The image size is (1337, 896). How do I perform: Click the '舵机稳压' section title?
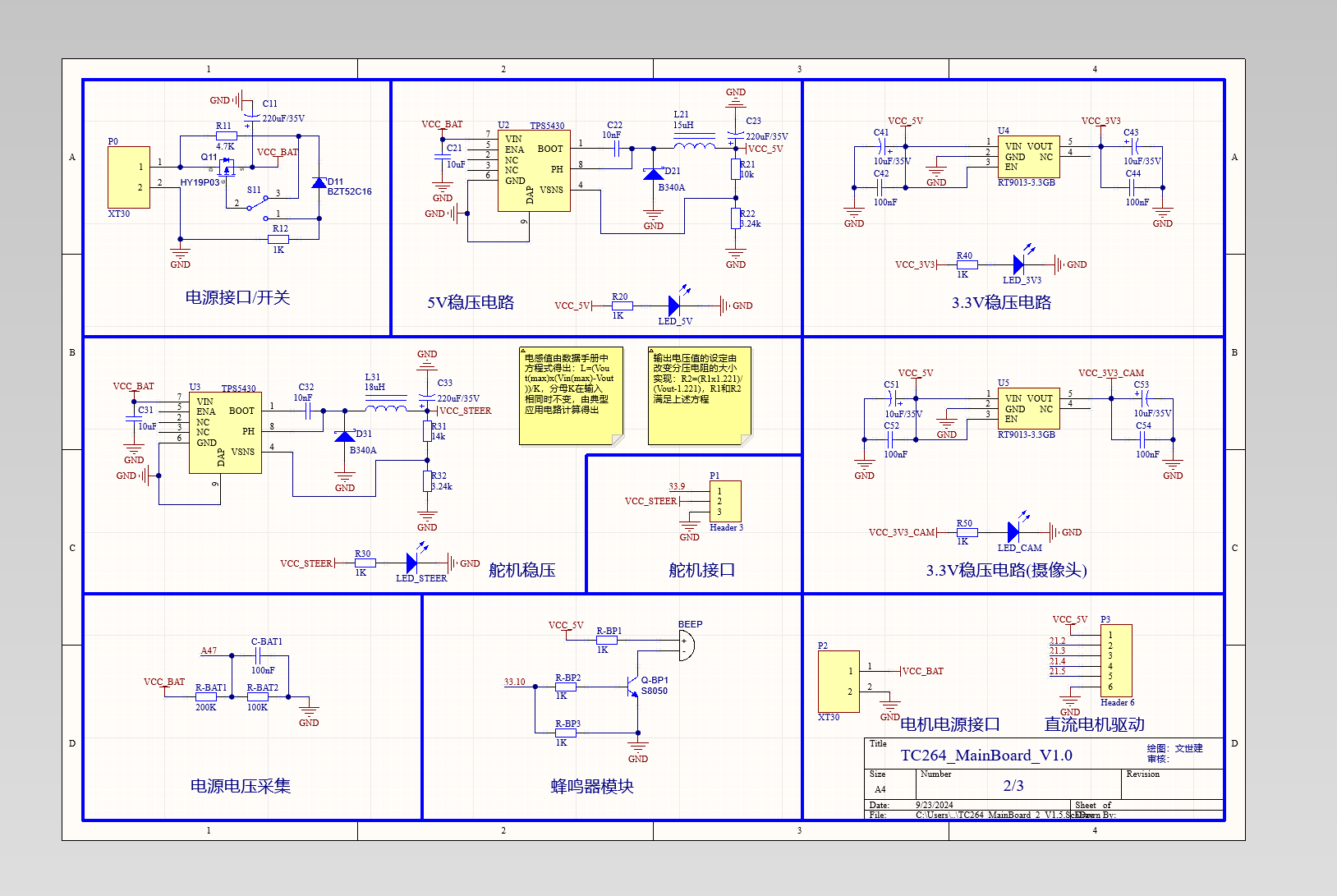point(522,570)
